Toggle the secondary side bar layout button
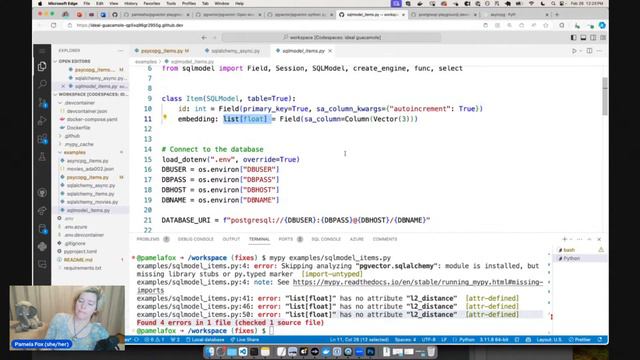 (x=593, y=38)
